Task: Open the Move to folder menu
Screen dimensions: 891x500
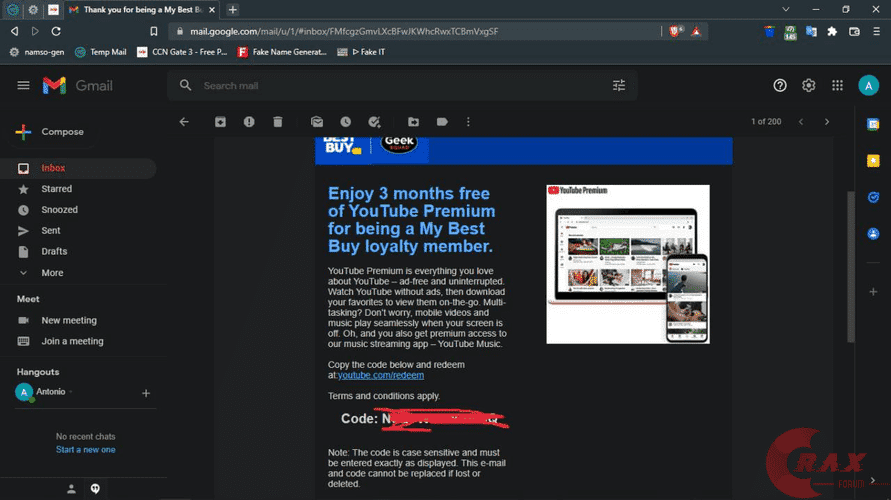Action: point(413,122)
